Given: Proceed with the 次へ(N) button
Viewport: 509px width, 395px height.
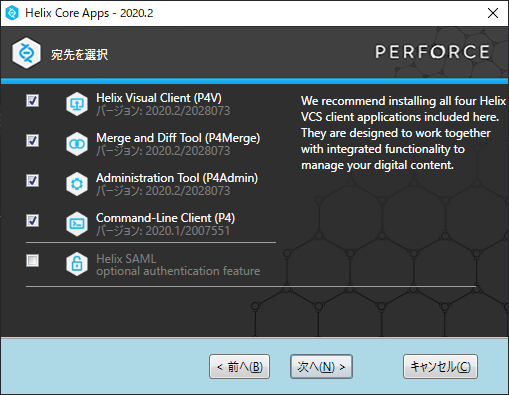Looking at the screenshot, I should (321, 367).
